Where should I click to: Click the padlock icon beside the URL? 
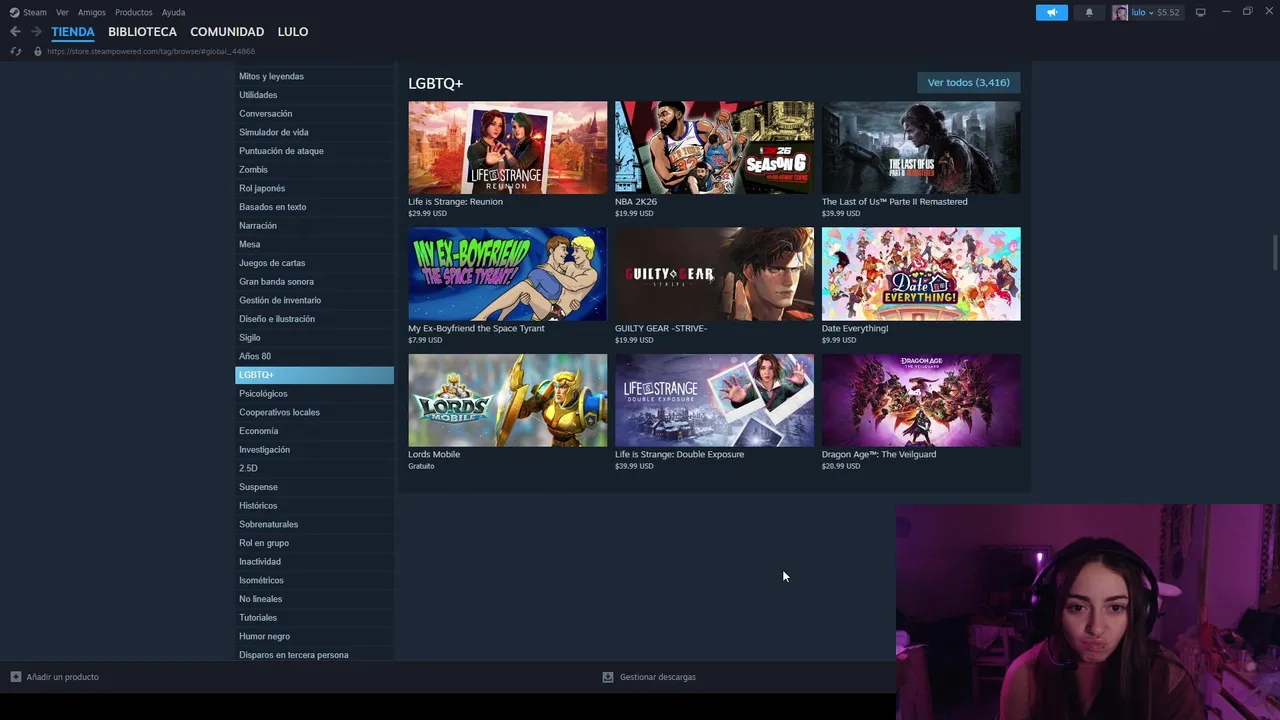click(x=38, y=51)
